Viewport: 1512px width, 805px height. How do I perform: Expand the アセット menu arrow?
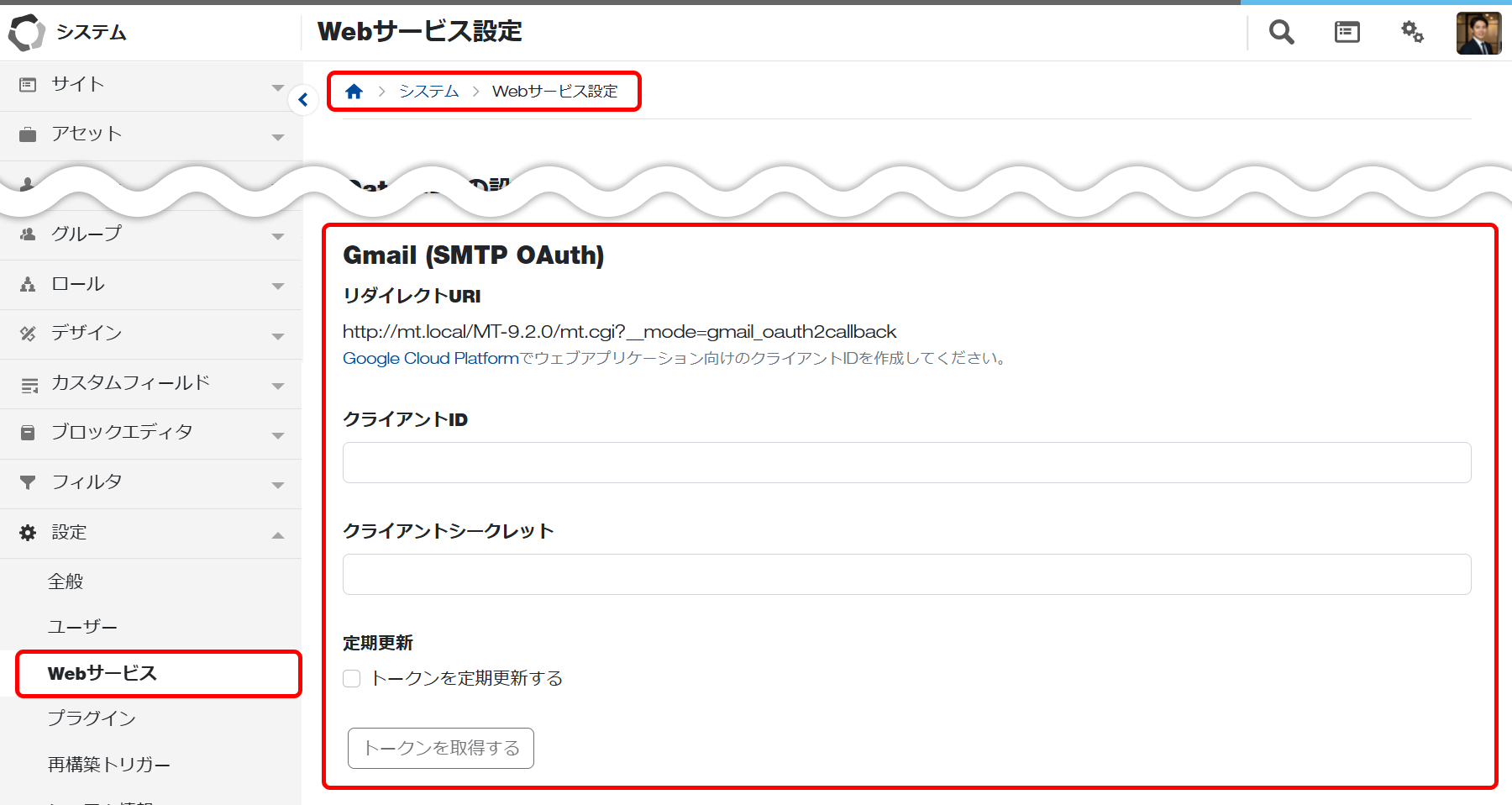click(x=278, y=137)
